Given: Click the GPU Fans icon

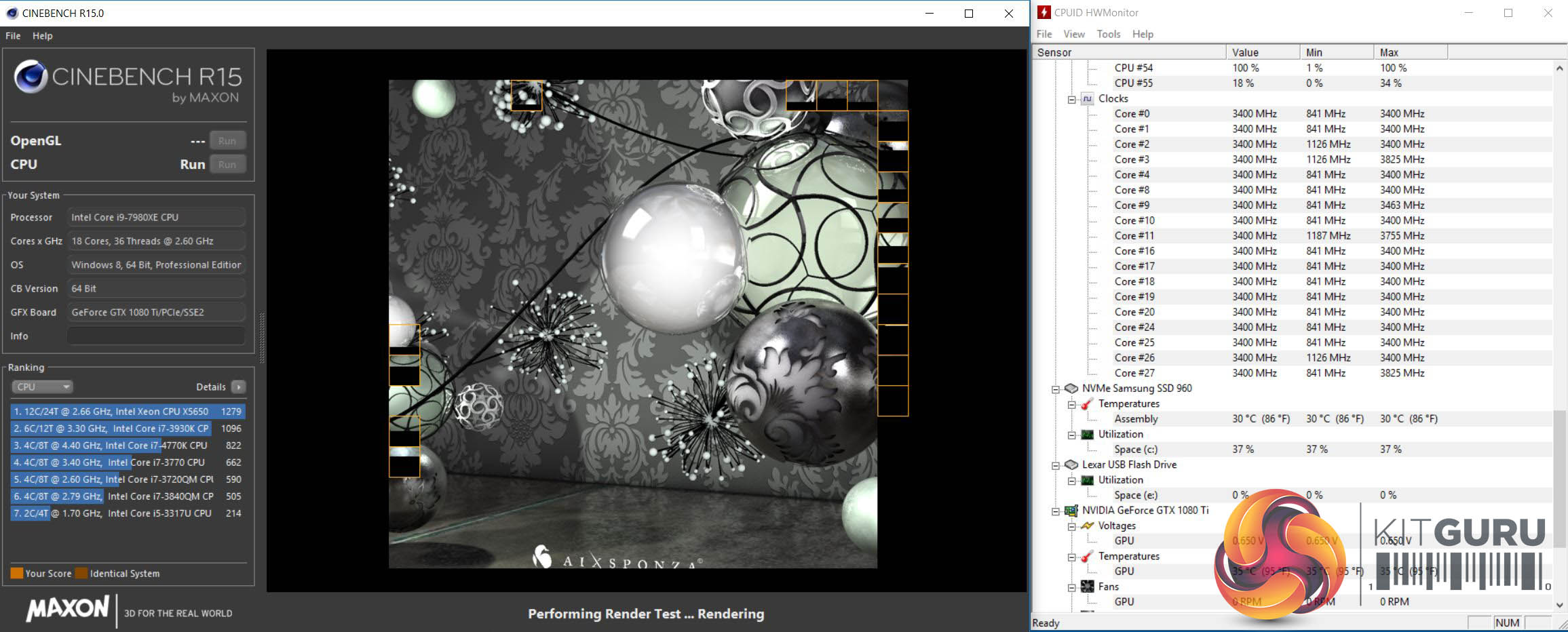Looking at the screenshot, I should pyautogui.click(x=1088, y=587).
